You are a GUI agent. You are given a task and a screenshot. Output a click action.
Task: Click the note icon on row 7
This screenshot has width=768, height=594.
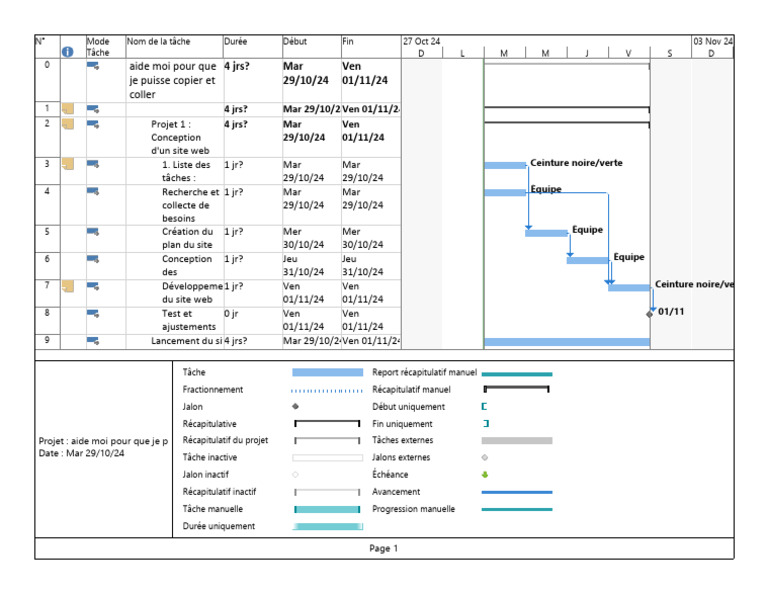[x=68, y=286]
